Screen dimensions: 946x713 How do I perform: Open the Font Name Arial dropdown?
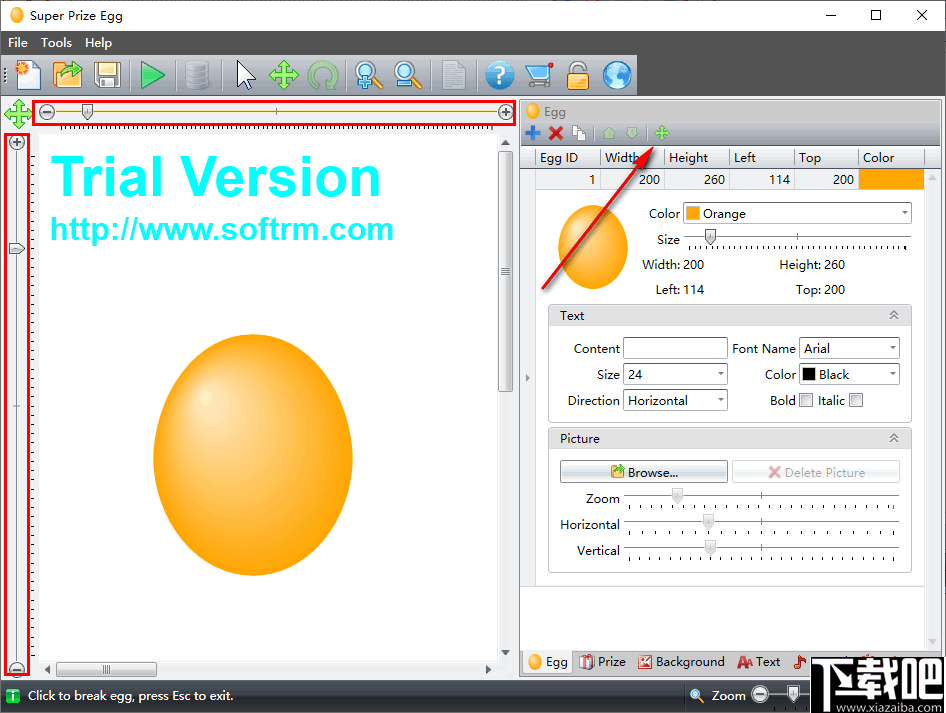[x=849, y=349]
